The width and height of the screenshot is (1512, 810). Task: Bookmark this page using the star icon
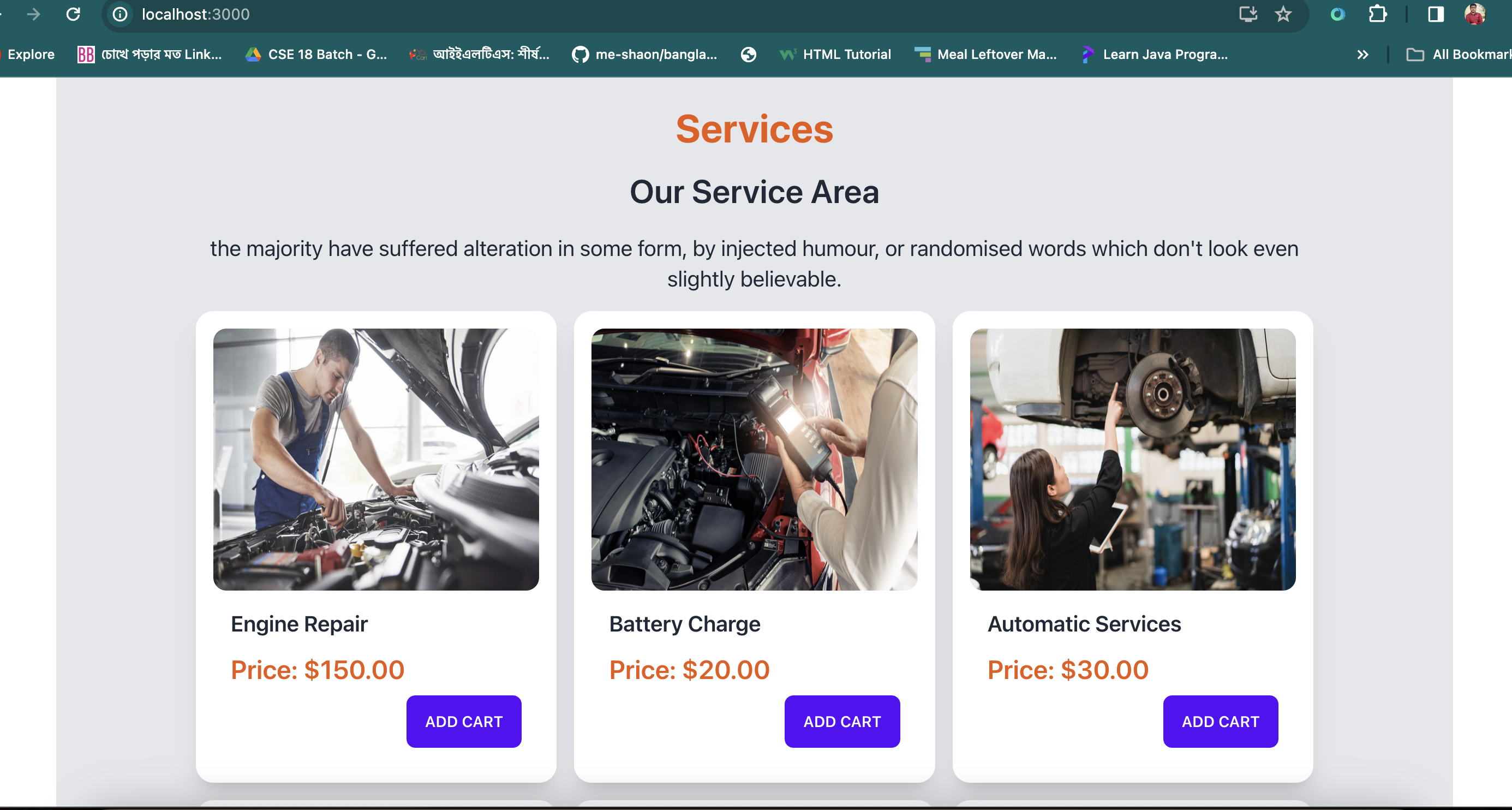coord(1283,15)
